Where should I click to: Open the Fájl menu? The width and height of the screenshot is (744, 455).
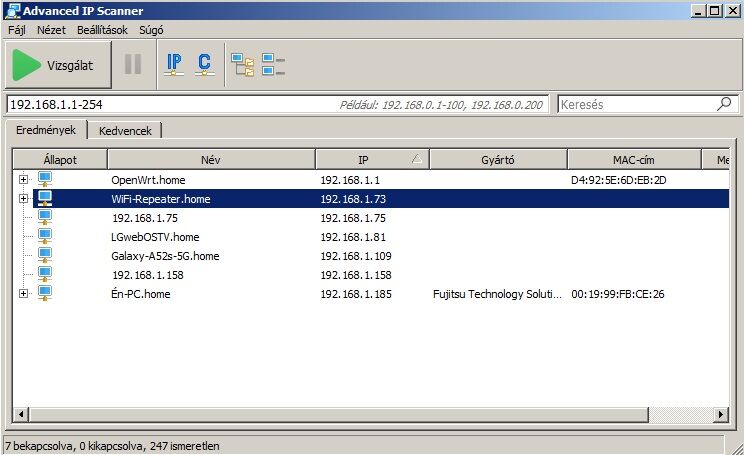click(17, 30)
